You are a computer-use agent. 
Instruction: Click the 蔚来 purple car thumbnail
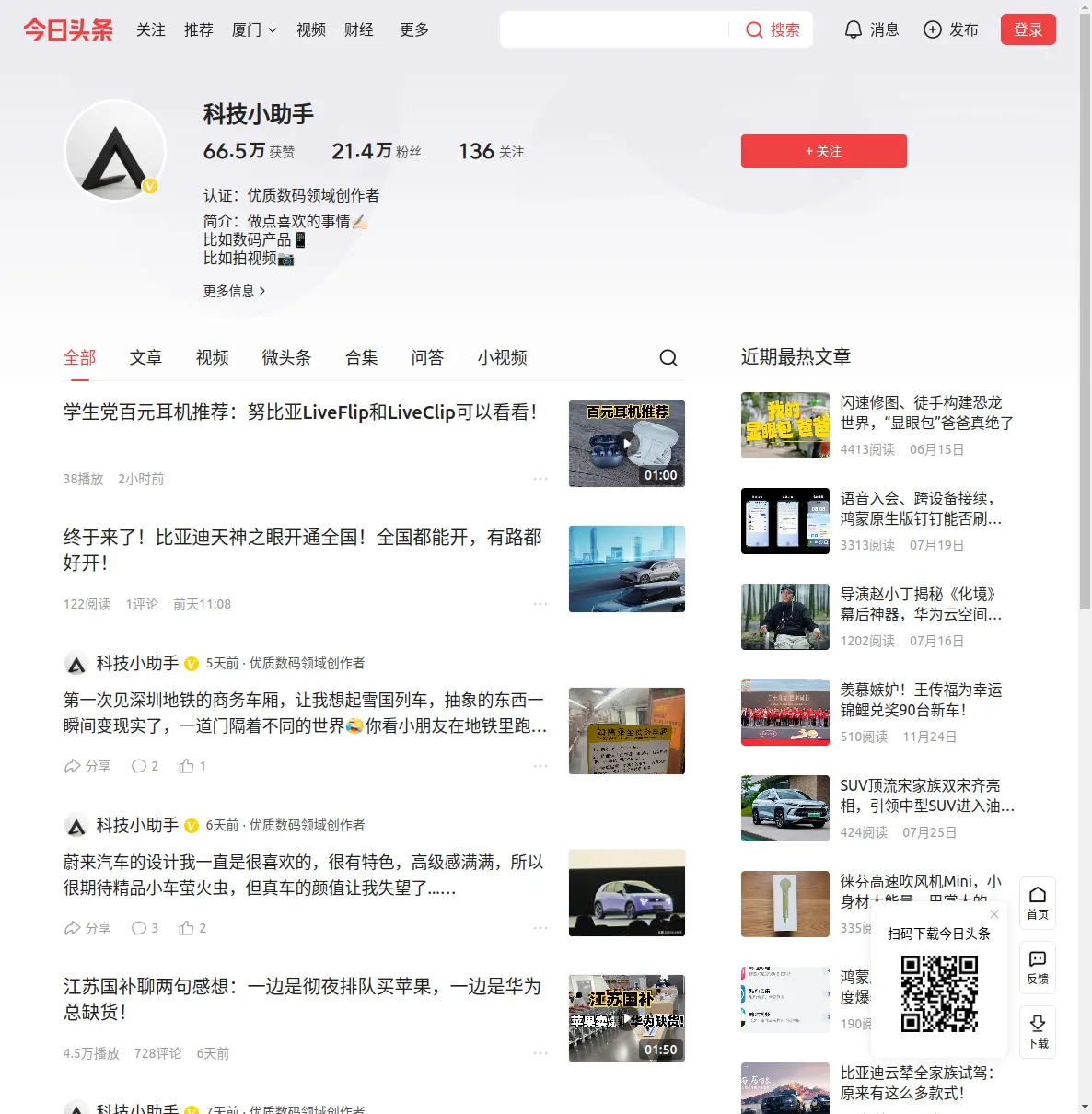[627, 893]
